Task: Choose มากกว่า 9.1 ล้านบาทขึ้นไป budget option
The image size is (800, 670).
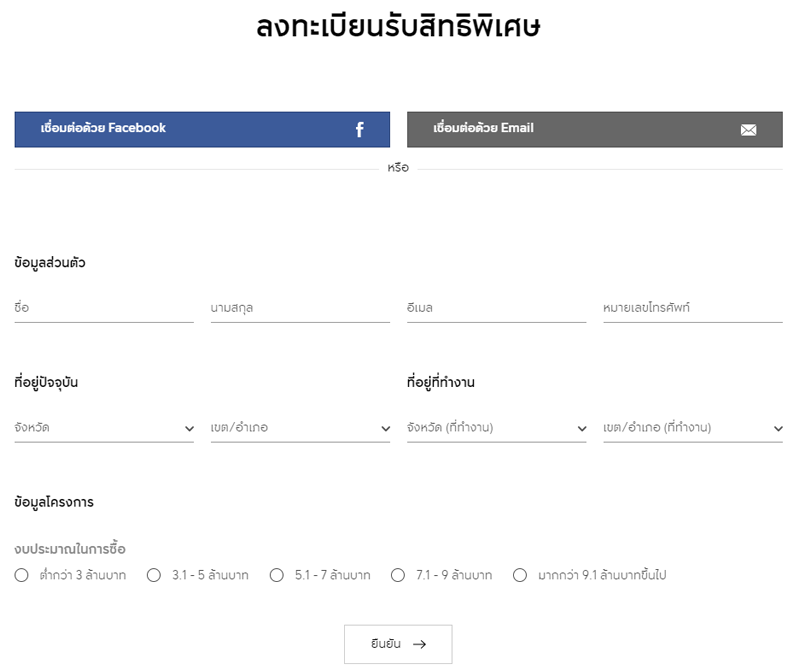Action: tap(520, 575)
